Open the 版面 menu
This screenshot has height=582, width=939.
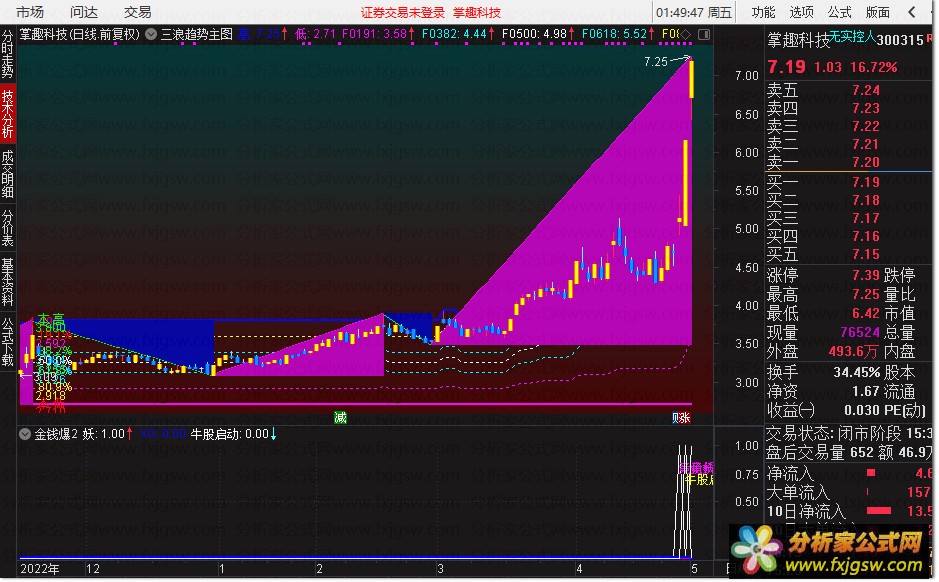877,12
